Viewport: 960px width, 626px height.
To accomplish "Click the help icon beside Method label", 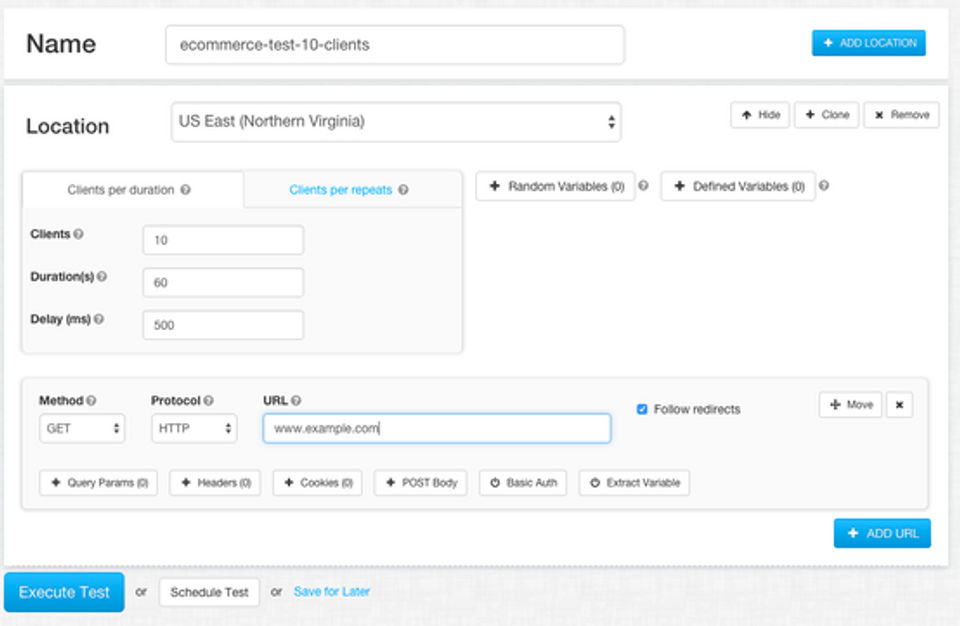I will (91, 401).
